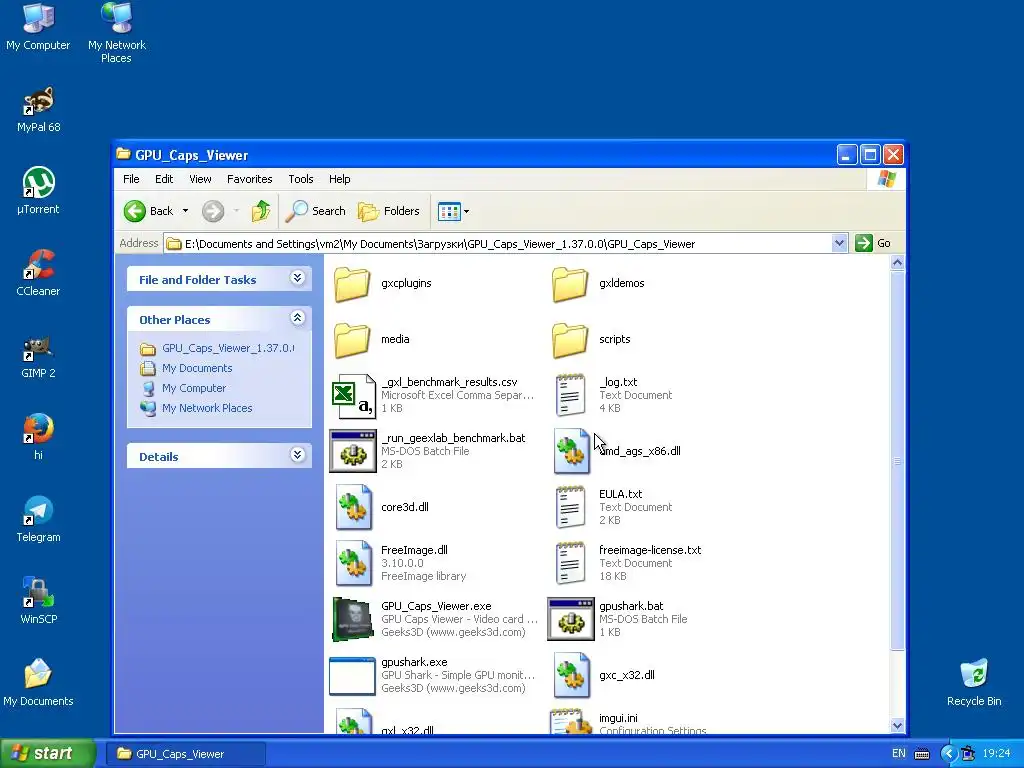The height and width of the screenshot is (768, 1024).
Task: Open the View menu
Action: click(200, 179)
